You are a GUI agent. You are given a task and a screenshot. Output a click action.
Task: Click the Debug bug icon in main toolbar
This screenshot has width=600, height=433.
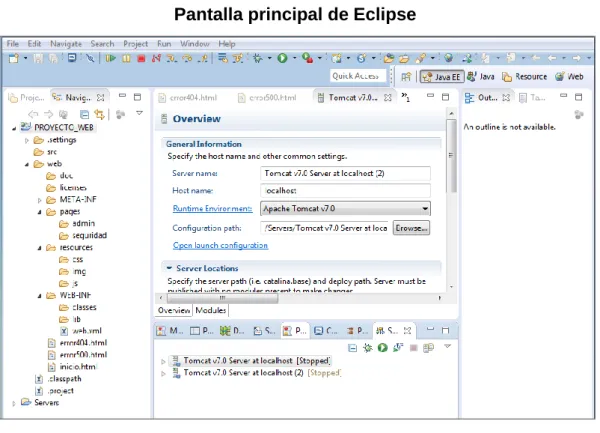click(x=258, y=58)
